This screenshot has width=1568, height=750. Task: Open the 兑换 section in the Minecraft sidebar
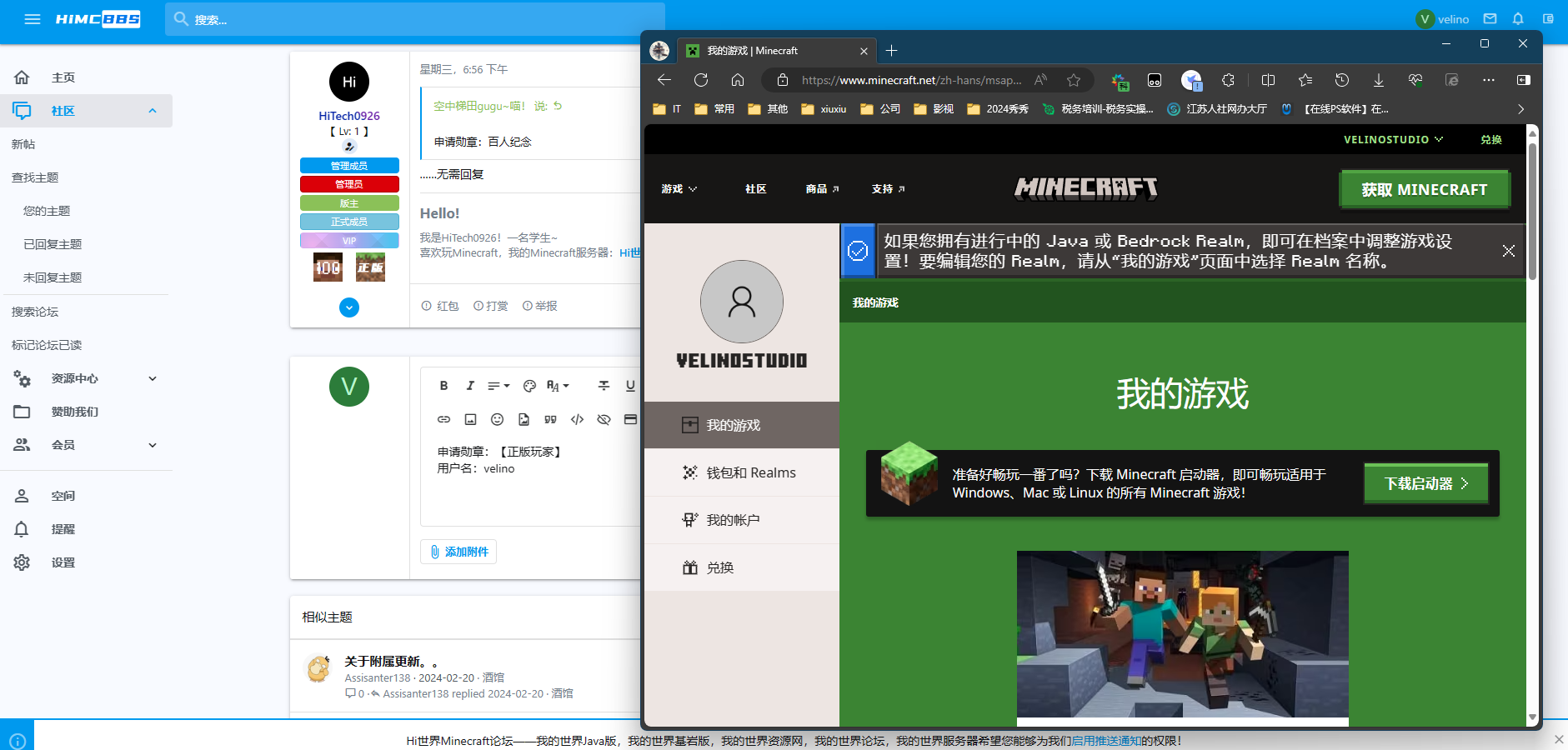coord(720,567)
